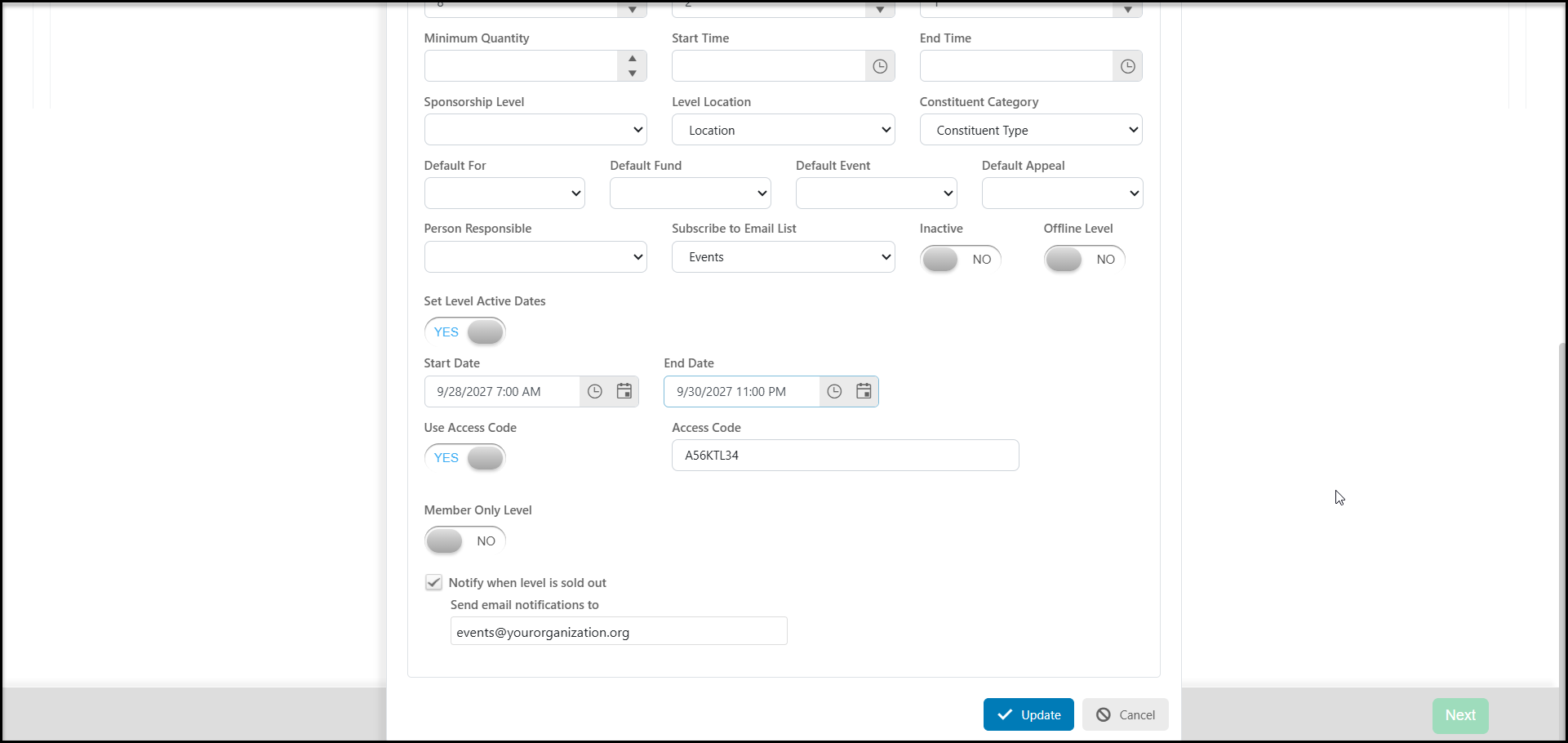Click the Next button
1568x743 pixels.
(x=1460, y=715)
